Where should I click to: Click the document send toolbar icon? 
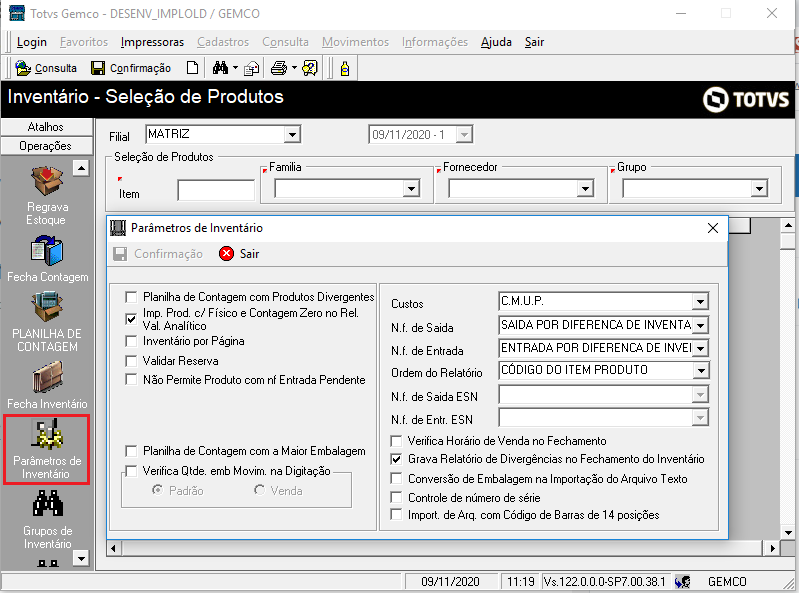click(x=251, y=68)
